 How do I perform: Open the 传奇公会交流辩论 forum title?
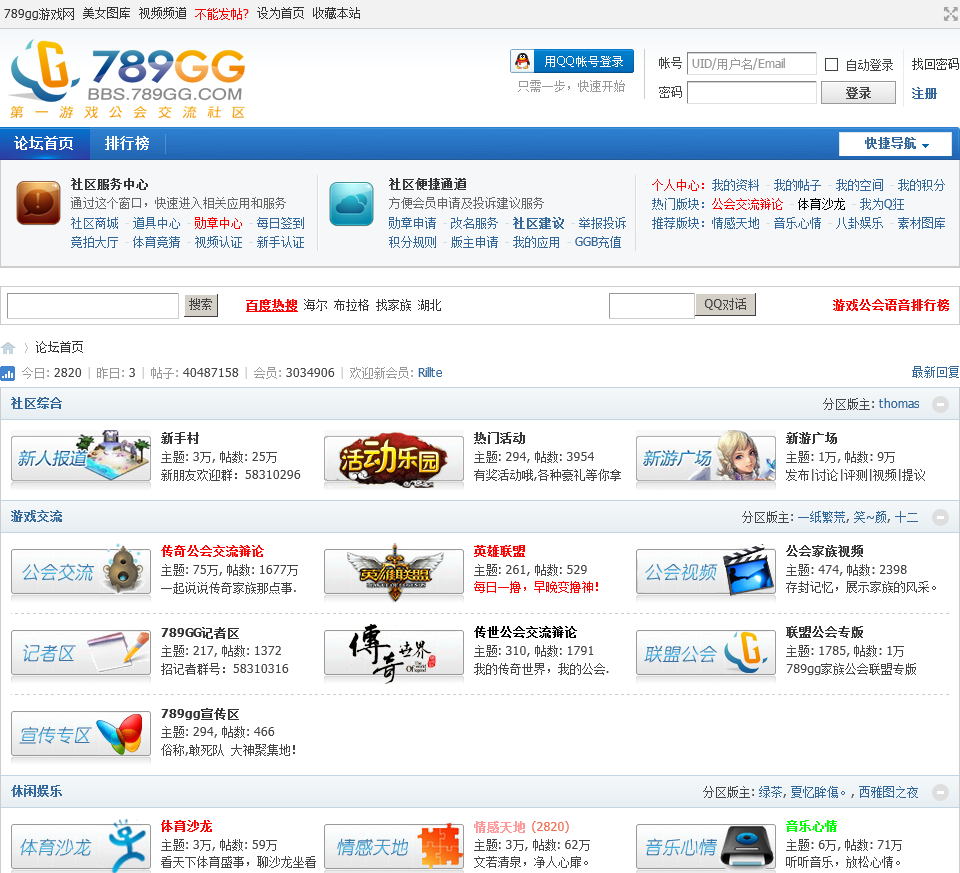(x=212, y=552)
